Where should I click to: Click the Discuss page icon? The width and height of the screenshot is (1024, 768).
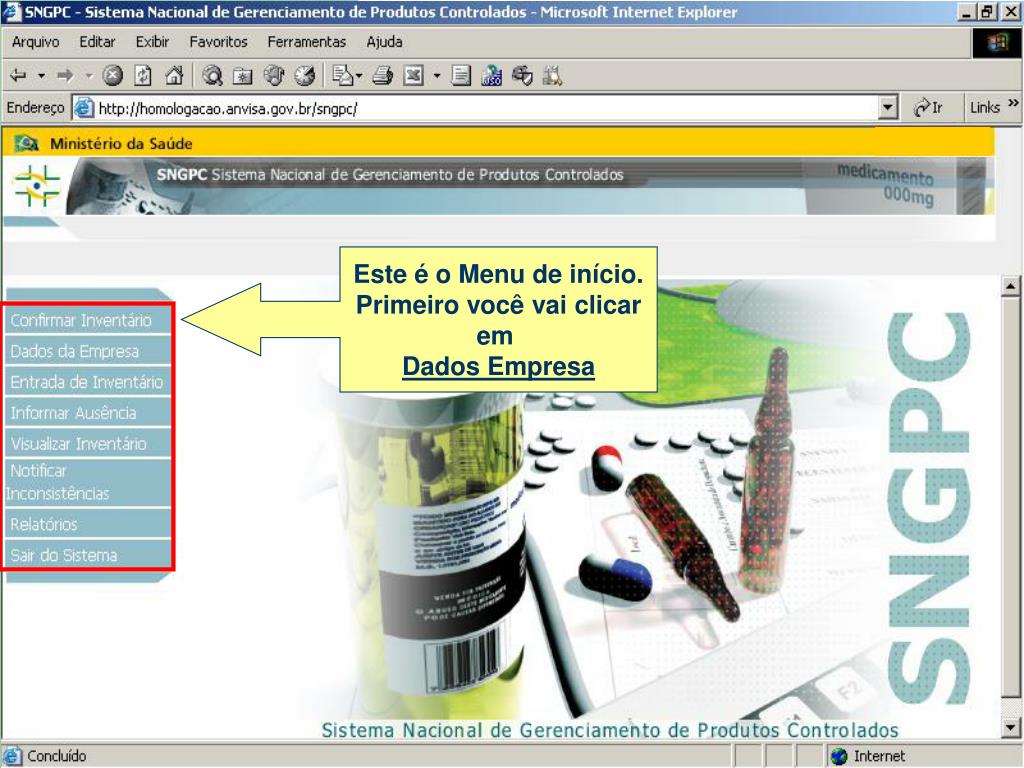click(461, 76)
